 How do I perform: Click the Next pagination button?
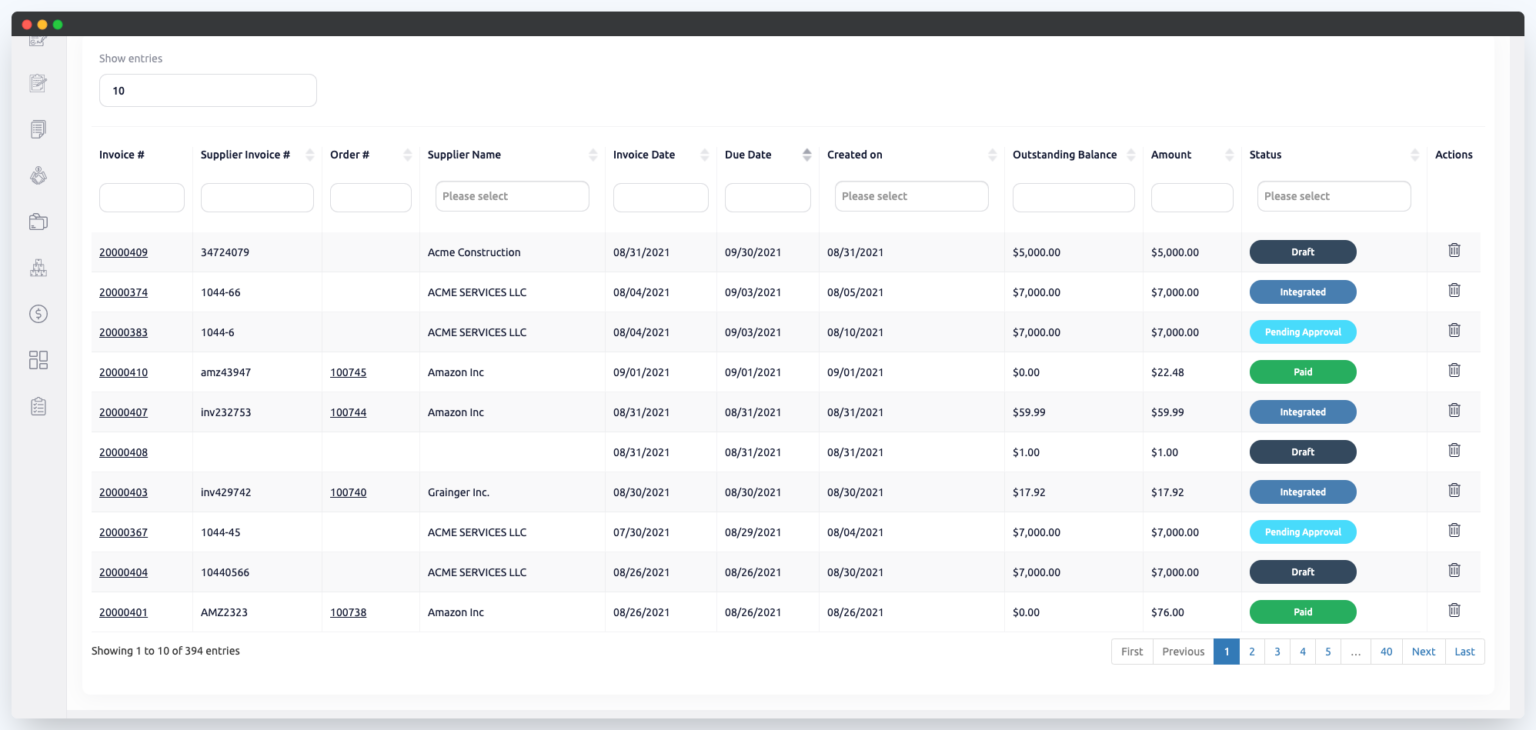1423,651
